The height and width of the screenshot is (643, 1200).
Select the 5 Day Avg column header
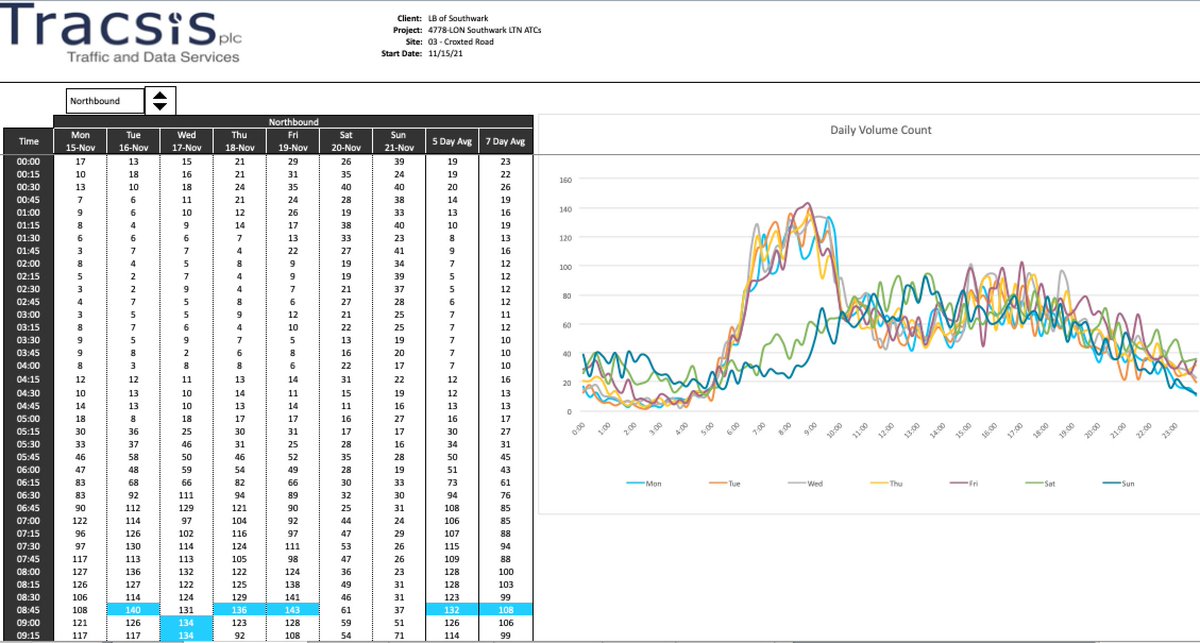(x=452, y=141)
